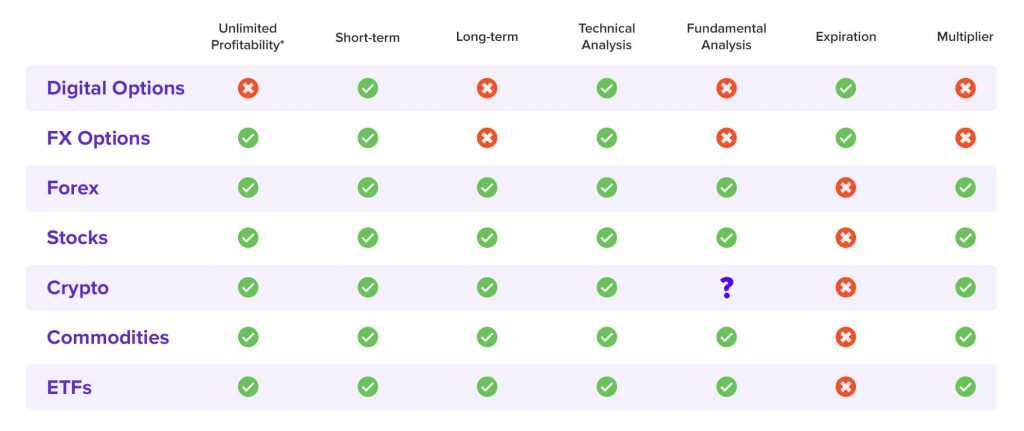Click Digital Options green check under Short-term
This screenshot has height=431, width=1024.
click(x=368, y=88)
